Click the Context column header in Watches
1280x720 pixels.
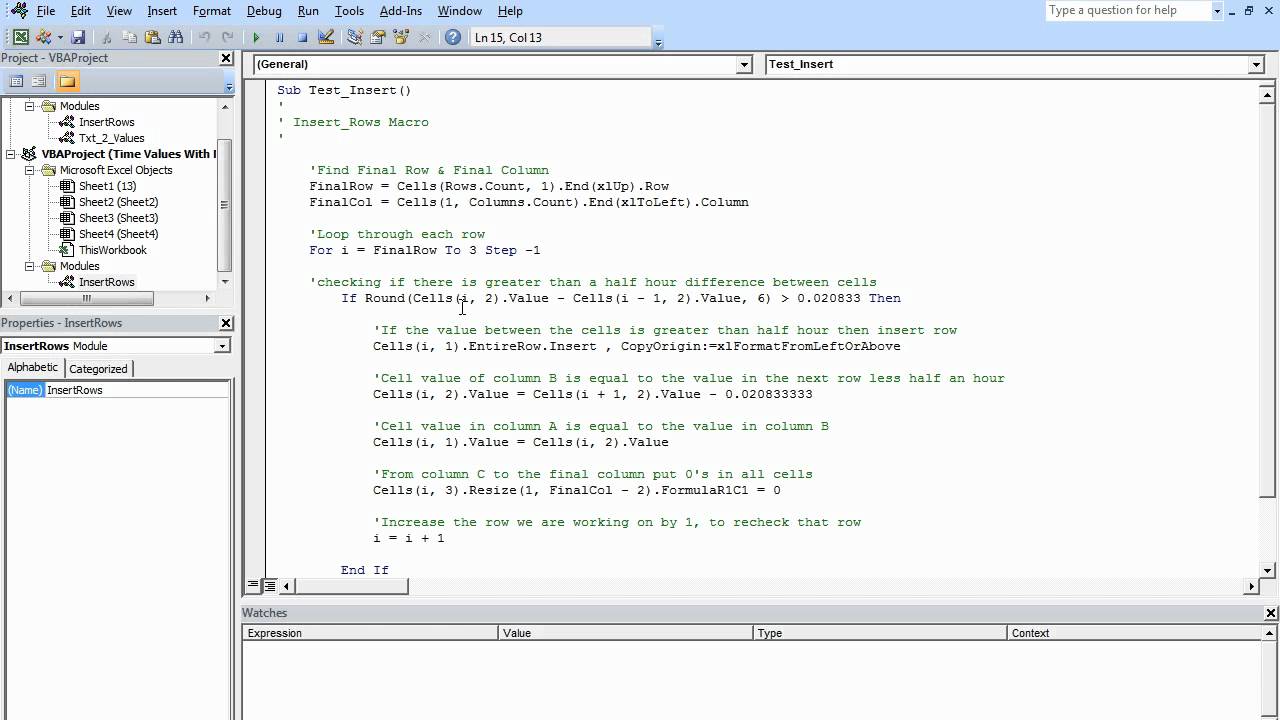point(1134,633)
